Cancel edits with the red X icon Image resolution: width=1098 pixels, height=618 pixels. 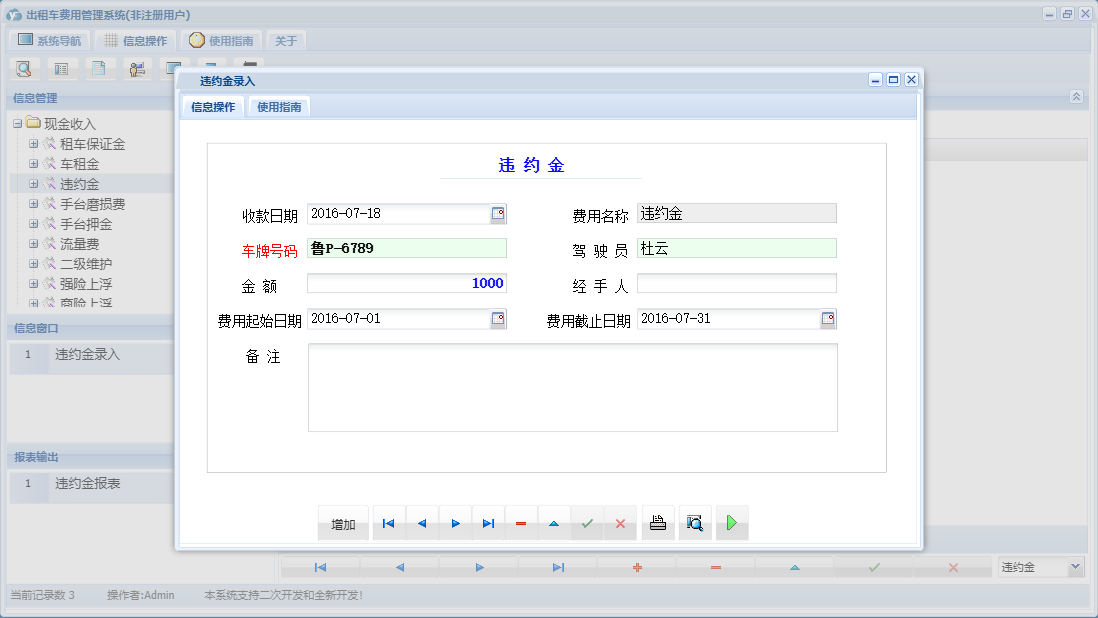point(619,522)
